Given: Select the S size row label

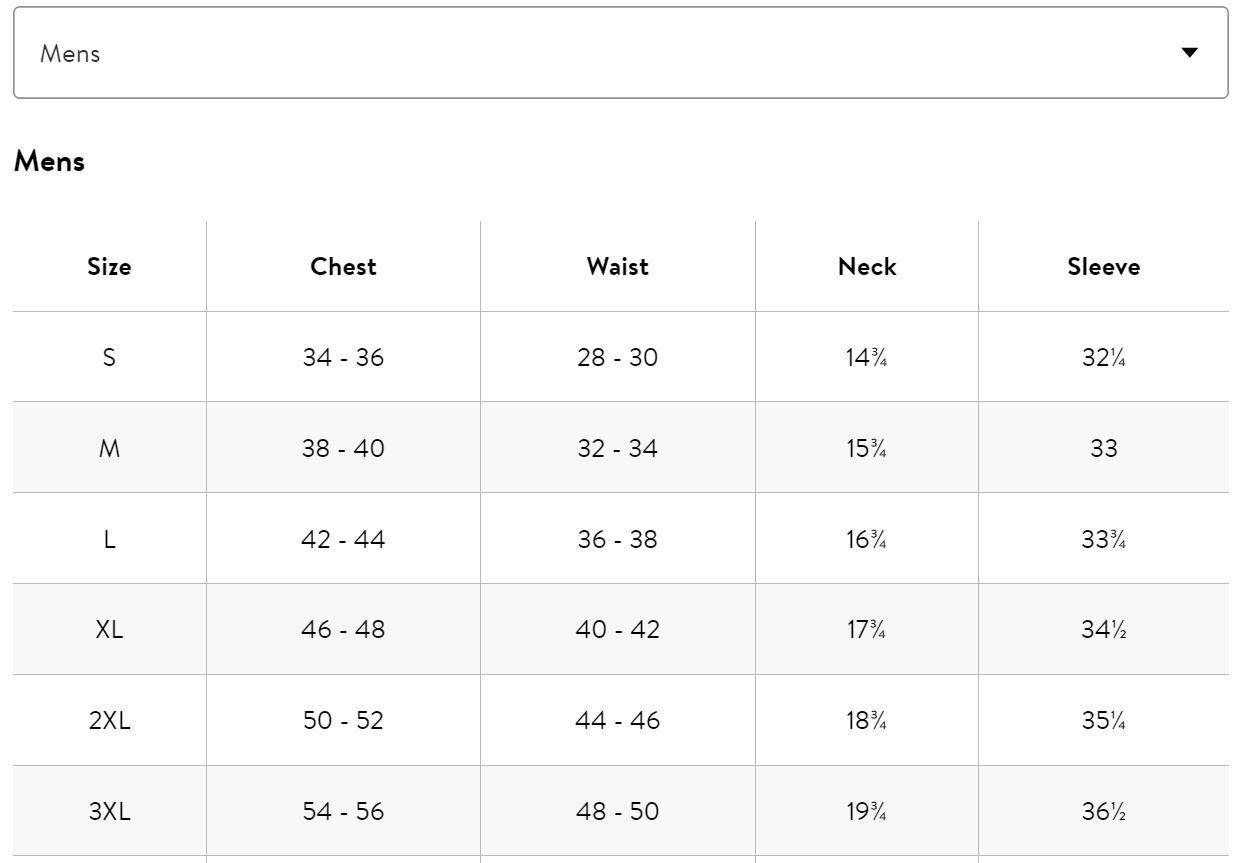Looking at the screenshot, I should 109,357.
